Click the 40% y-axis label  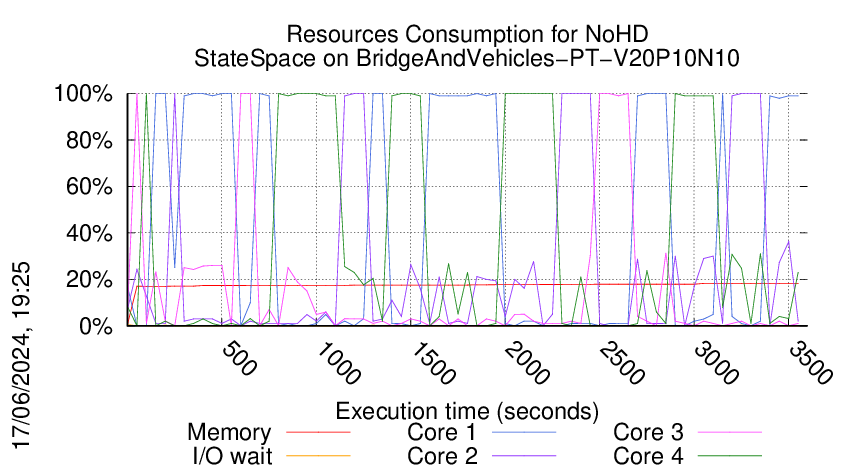point(89,234)
